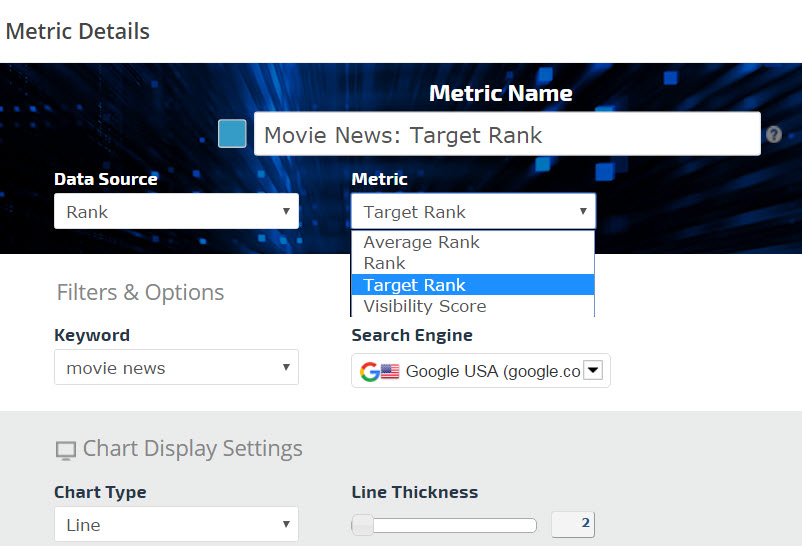Click the blue metric color swatch

coord(232,133)
